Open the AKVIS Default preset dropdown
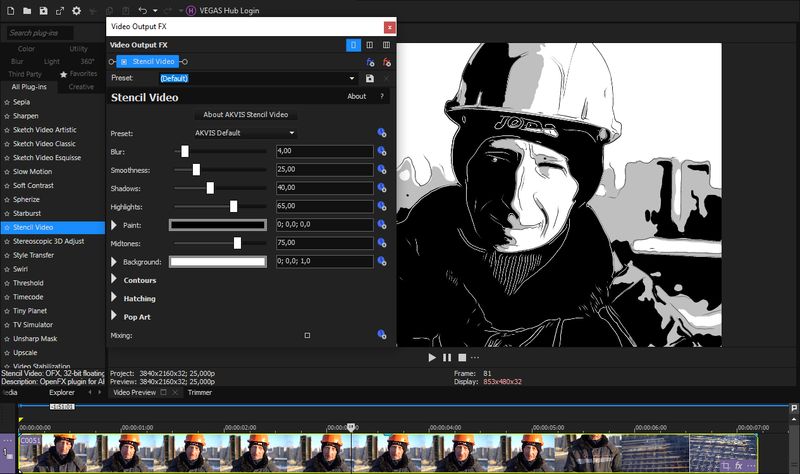This screenshot has width=800, height=474. click(x=292, y=133)
